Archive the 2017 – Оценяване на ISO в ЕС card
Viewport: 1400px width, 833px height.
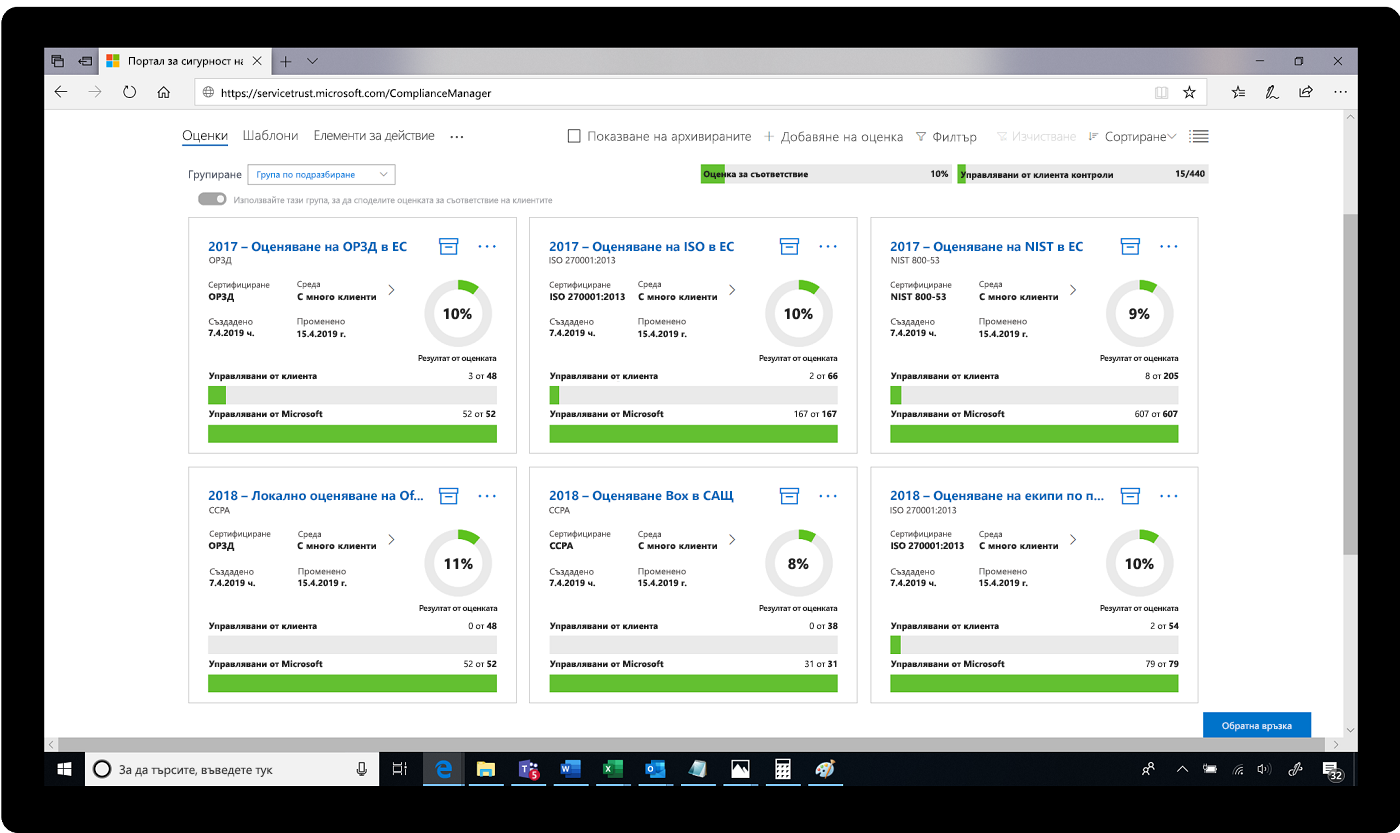790,246
